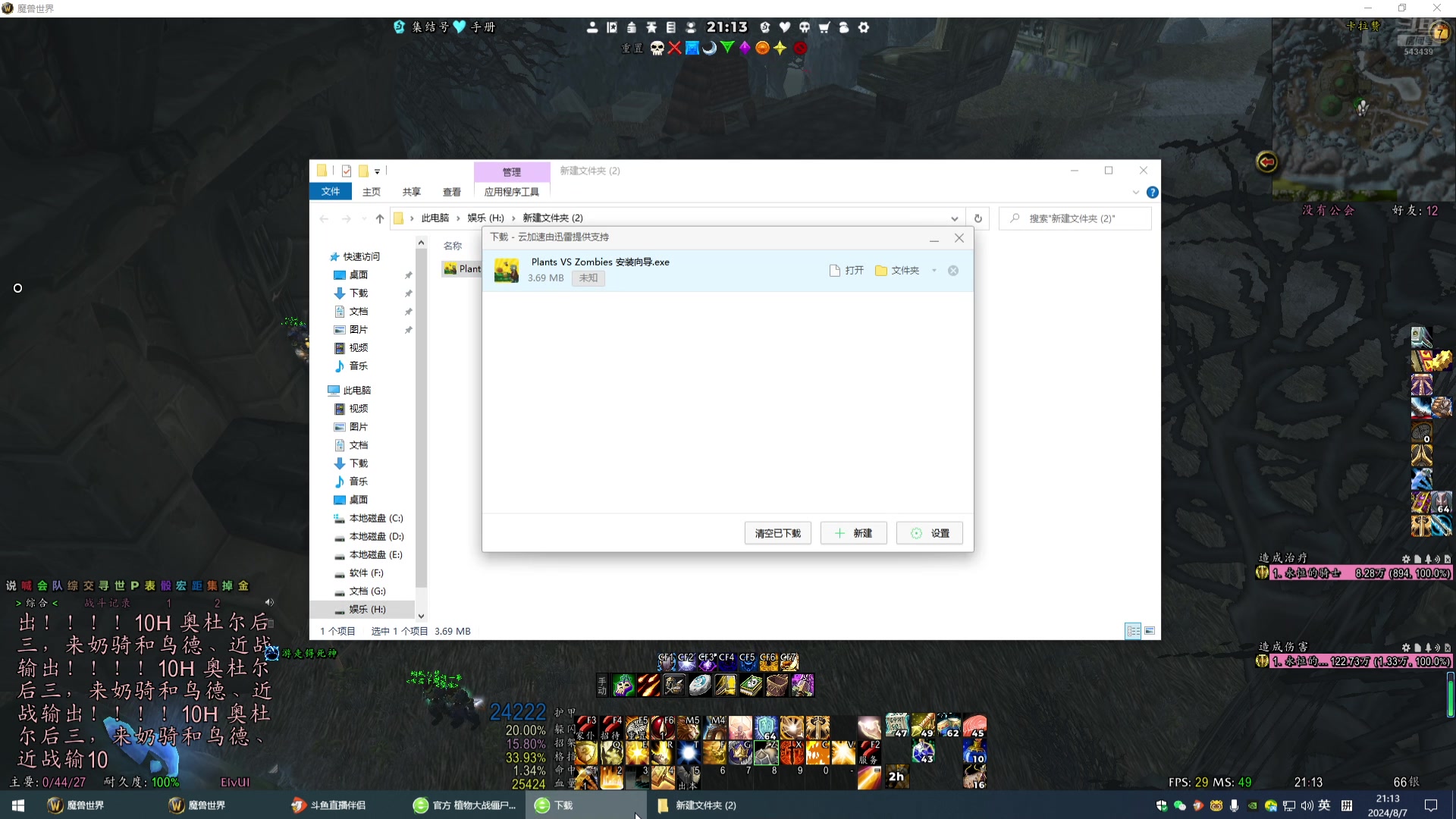Click the CF4 action bar icon
The width and height of the screenshot is (1456, 819).
726,662
